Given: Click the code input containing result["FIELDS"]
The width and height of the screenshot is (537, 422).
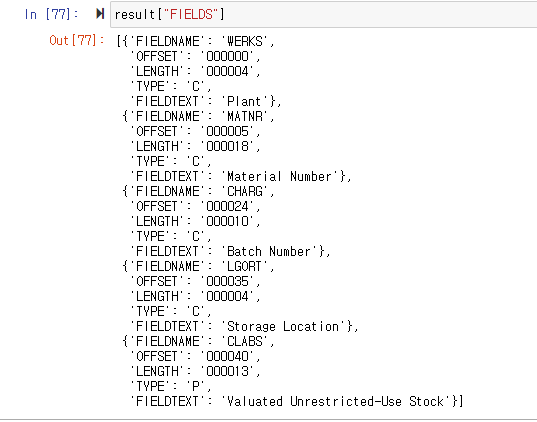Looking at the screenshot, I should point(323,14).
